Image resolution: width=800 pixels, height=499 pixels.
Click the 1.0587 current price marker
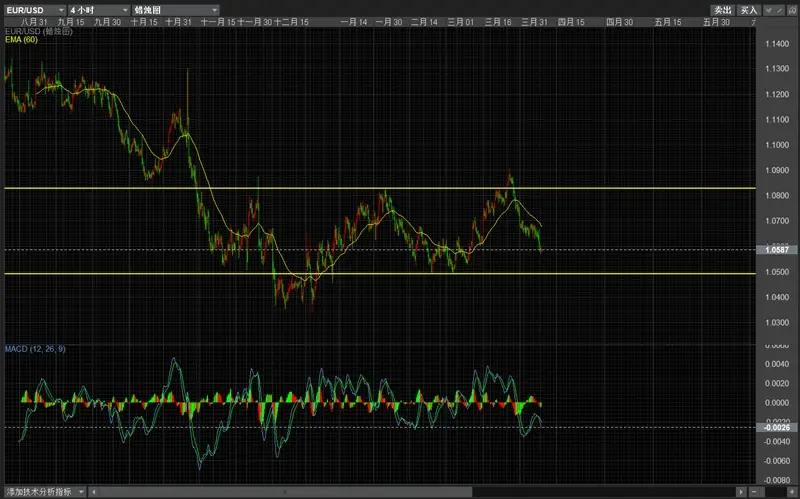(777, 250)
